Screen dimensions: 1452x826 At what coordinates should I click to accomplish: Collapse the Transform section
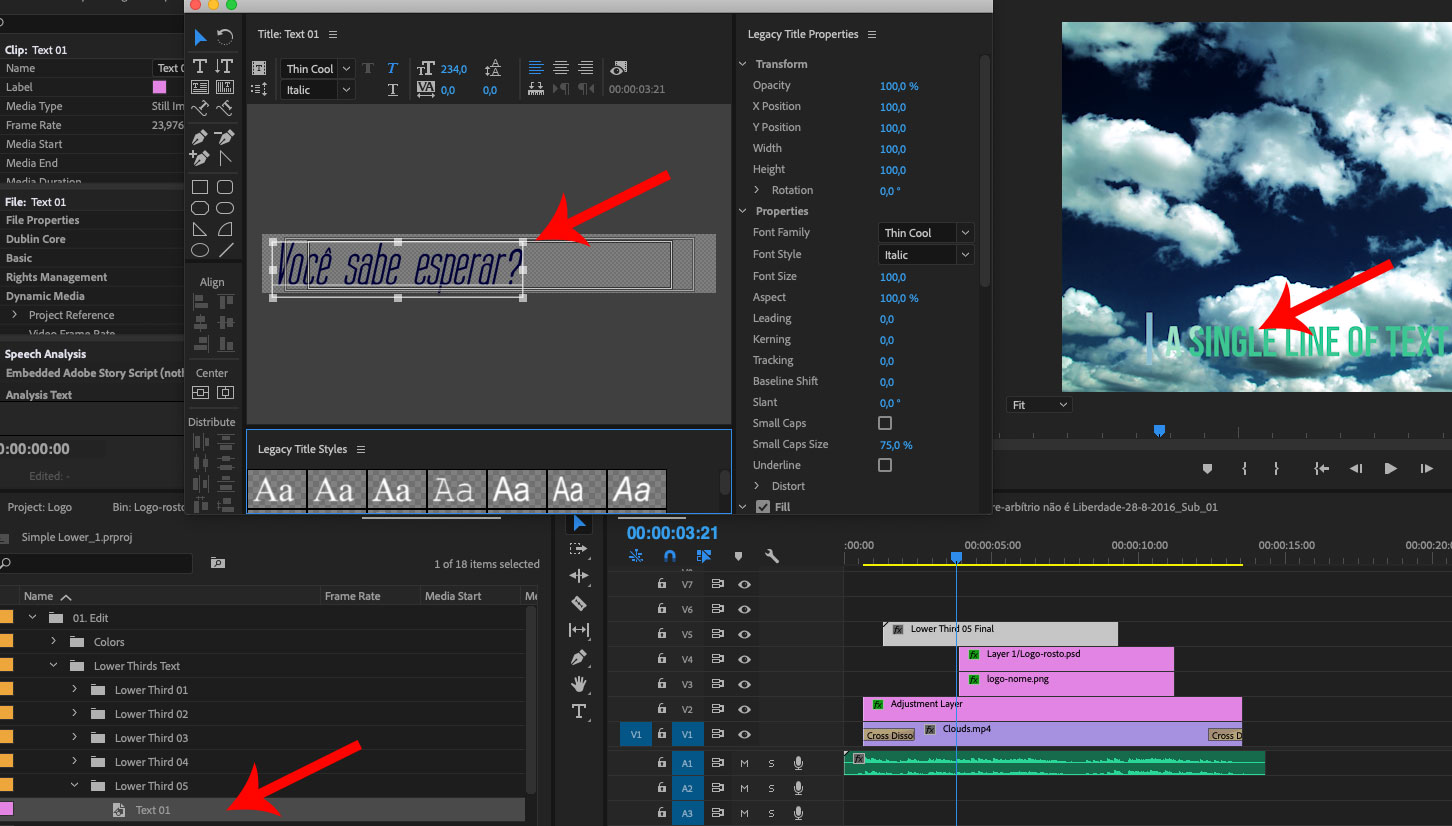tap(743, 64)
